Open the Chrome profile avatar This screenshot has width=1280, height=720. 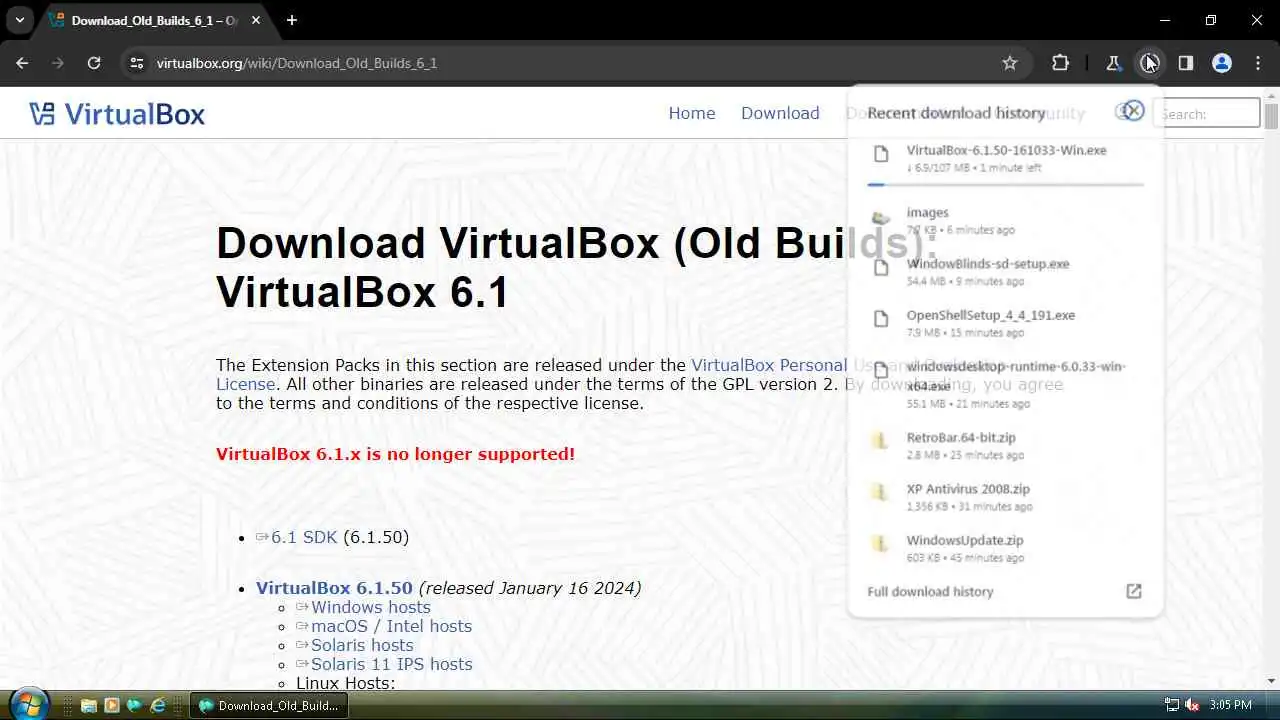click(1221, 63)
